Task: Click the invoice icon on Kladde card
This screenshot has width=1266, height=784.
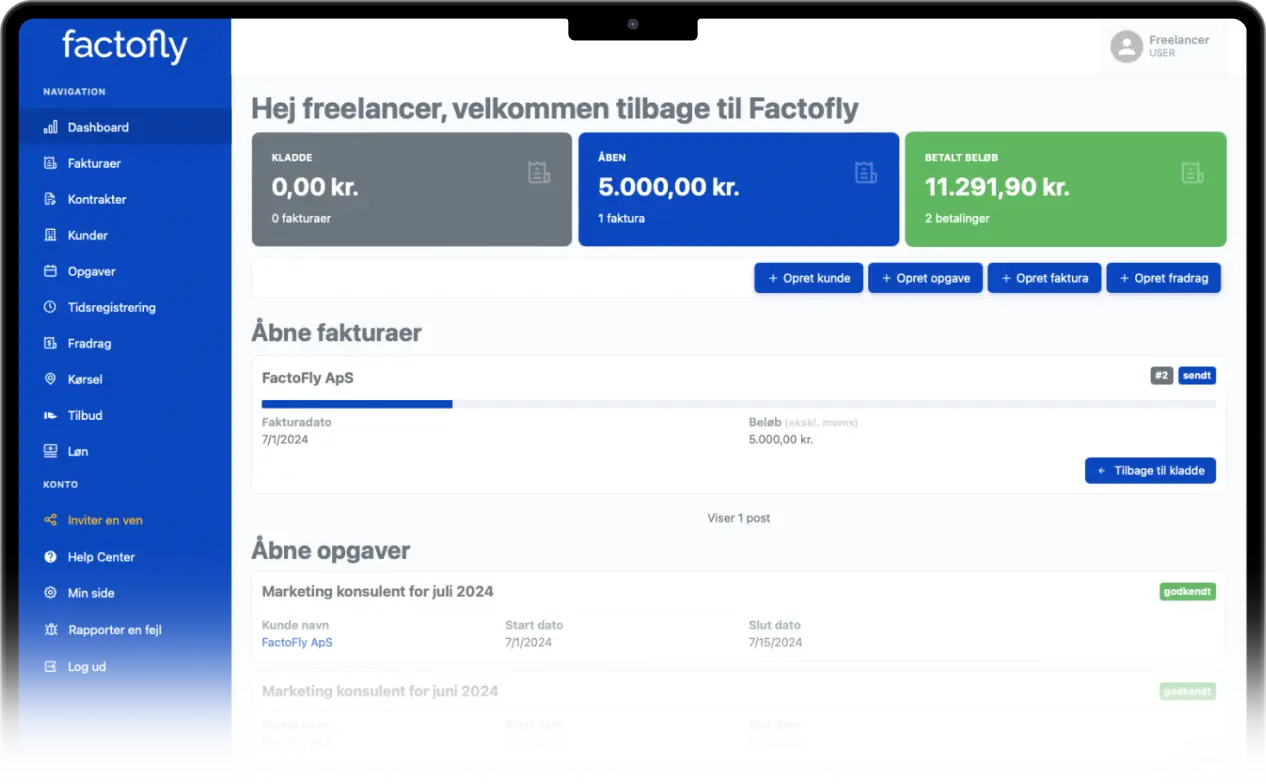Action: tap(539, 173)
